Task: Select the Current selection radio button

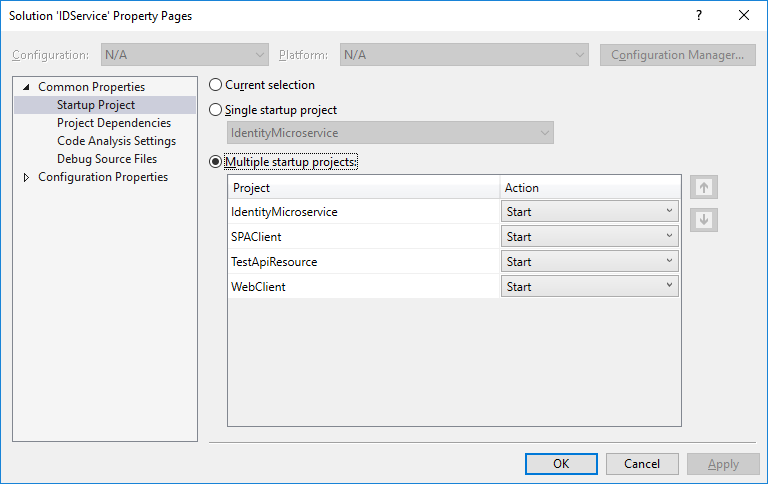Action: tap(215, 86)
